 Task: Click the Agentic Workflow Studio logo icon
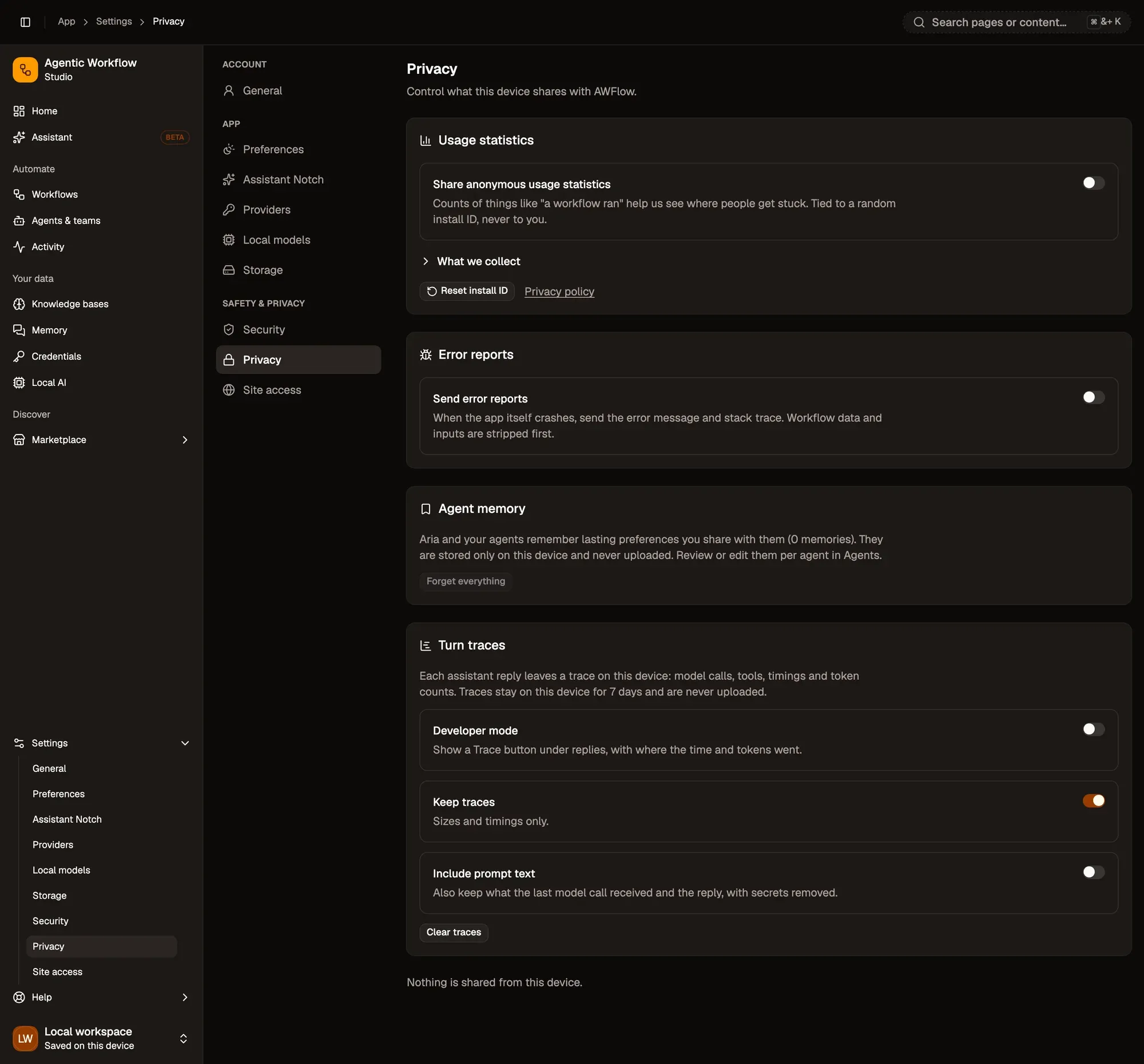coord(25,70)
